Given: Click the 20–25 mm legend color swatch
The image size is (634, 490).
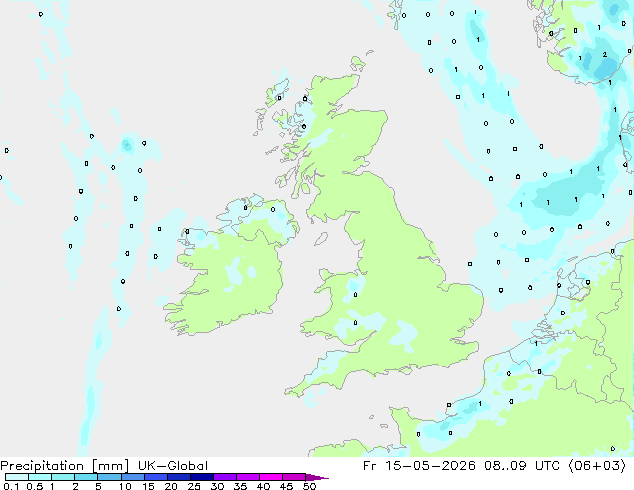Looking at the screenshot, I should point(178,477).
